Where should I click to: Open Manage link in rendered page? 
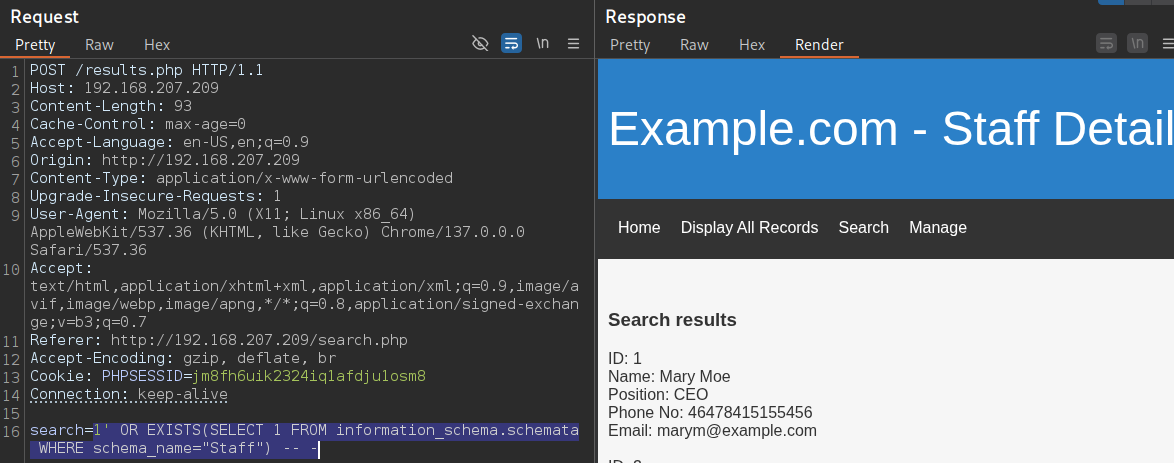pyautogui.click(x=937, y=227)
